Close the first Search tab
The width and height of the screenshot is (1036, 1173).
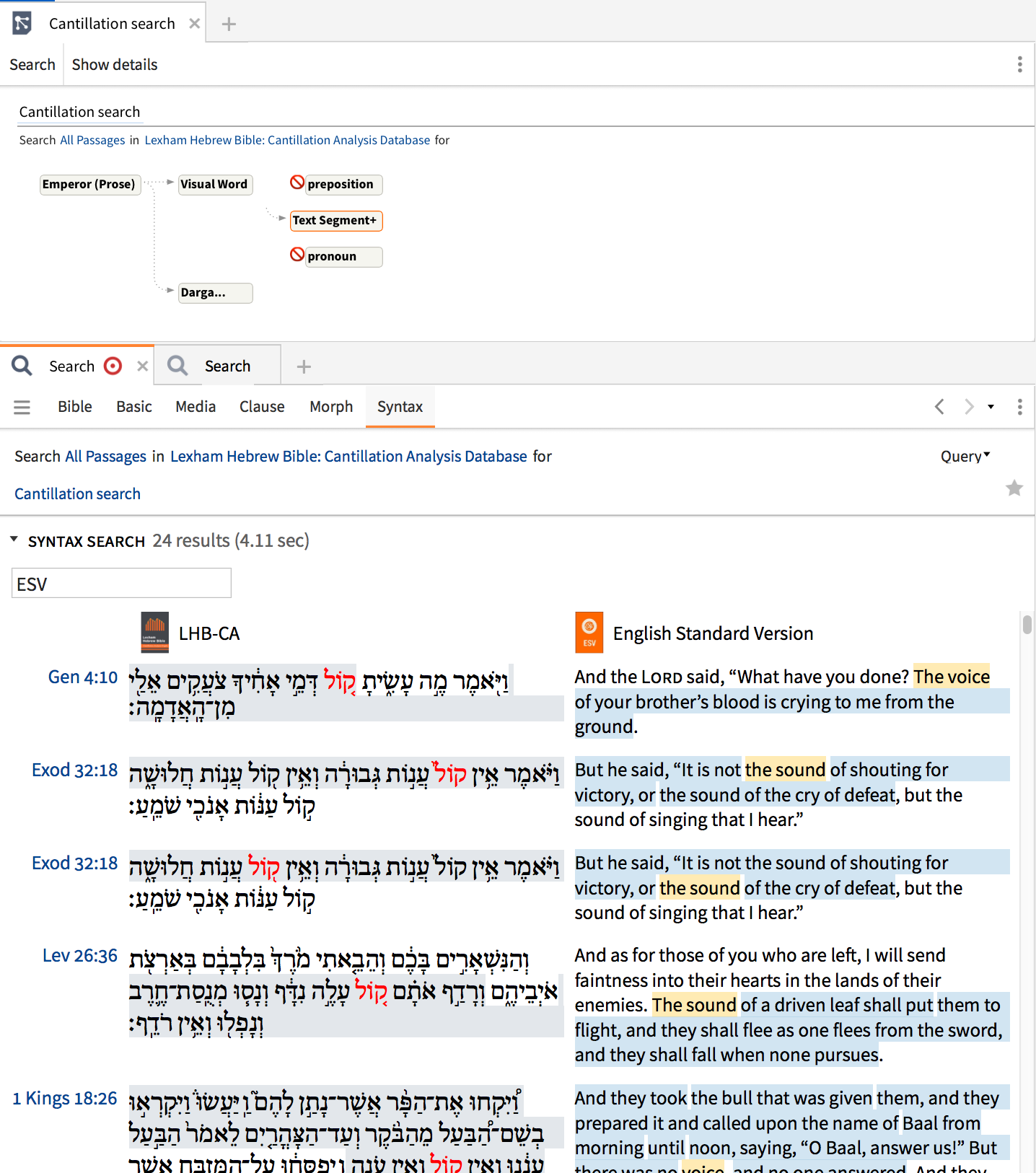click(143, 366)
